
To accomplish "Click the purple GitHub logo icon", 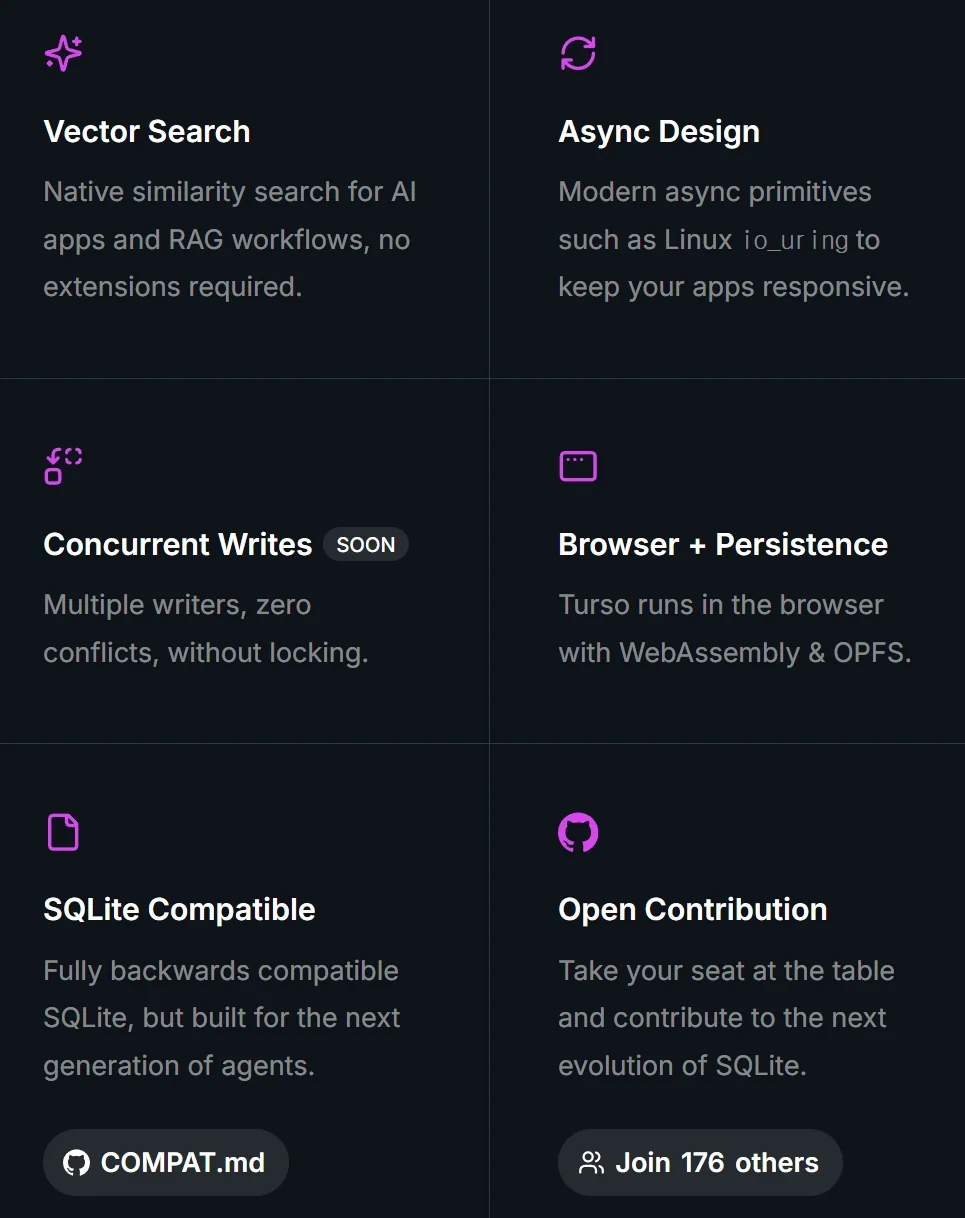I will tap(578, 832).
